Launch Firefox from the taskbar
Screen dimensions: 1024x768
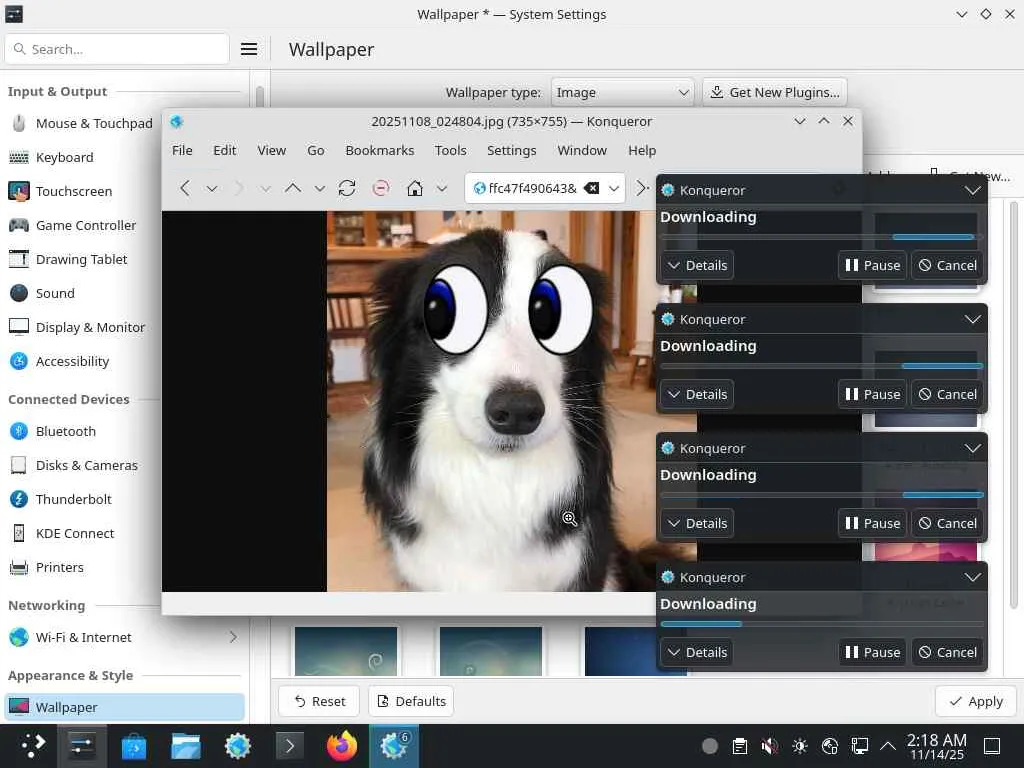pyautogui.click(x=342, y=746)
